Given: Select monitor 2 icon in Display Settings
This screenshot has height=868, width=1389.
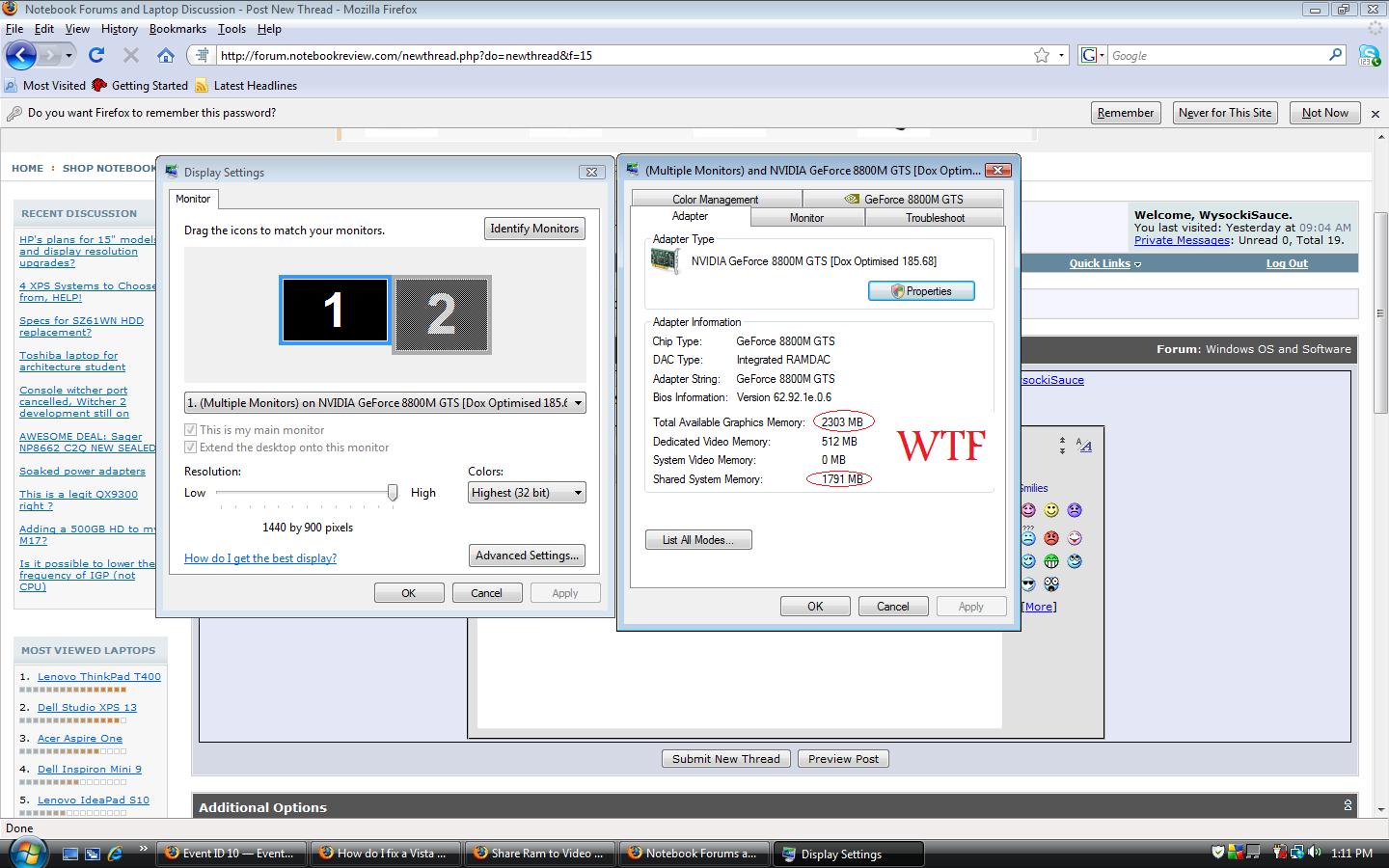Looking at the screenshot, I should pyautogui.click(x=442, y=314).
